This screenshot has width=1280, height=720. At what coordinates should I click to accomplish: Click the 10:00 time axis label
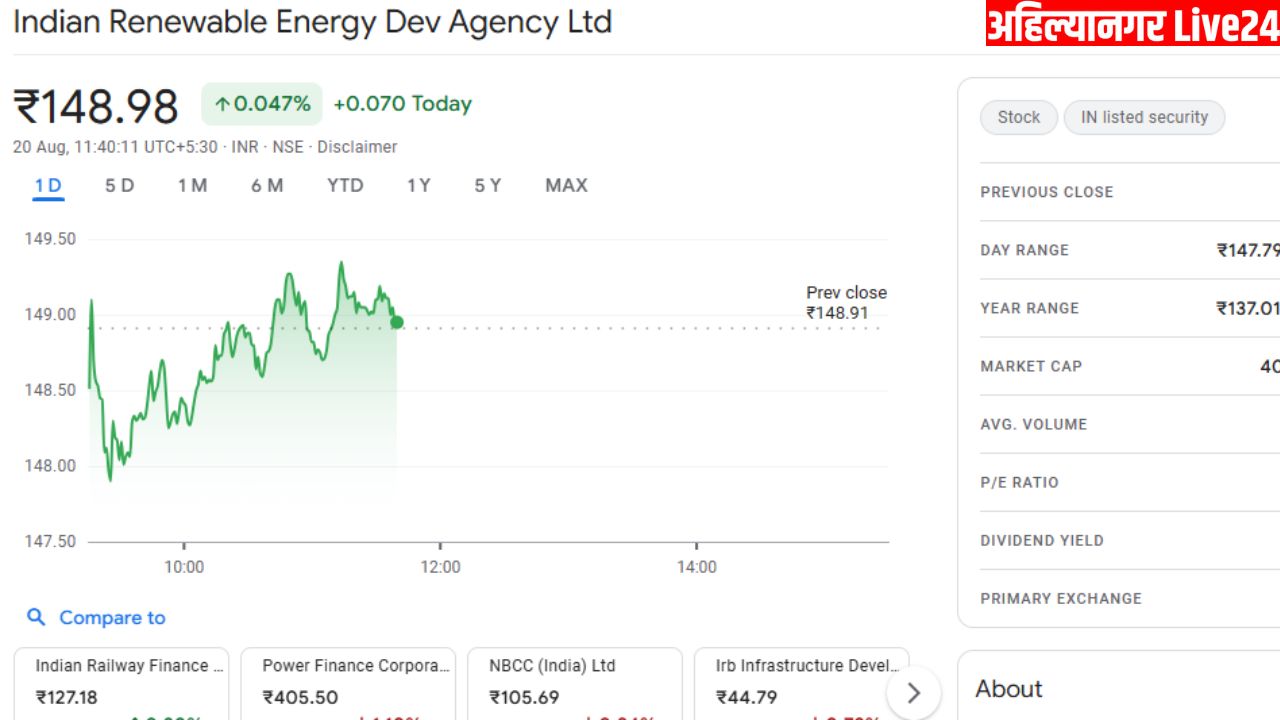184,567
